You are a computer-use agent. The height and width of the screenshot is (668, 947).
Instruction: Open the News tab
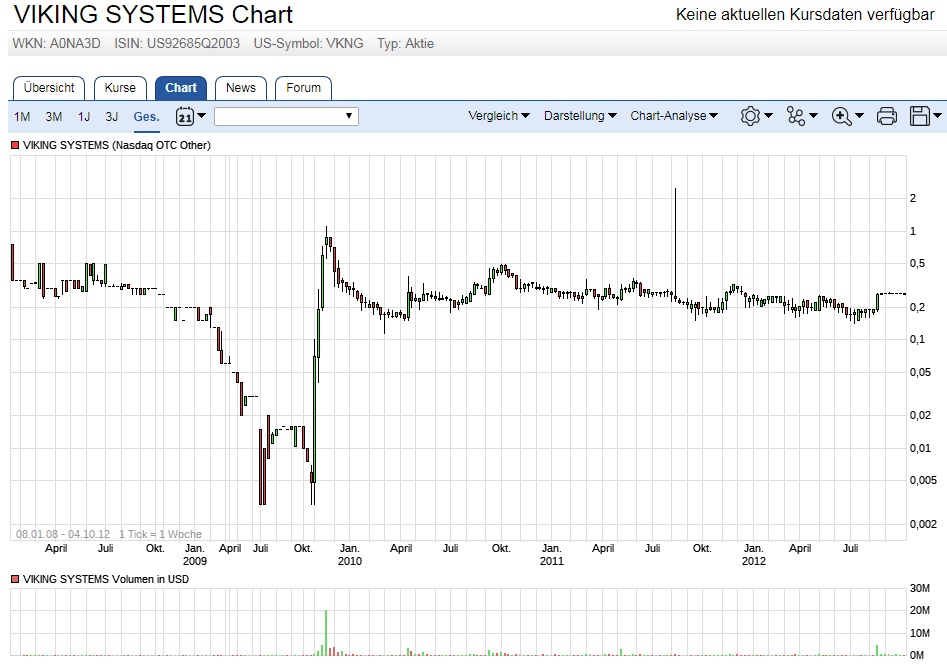[241, 88]
